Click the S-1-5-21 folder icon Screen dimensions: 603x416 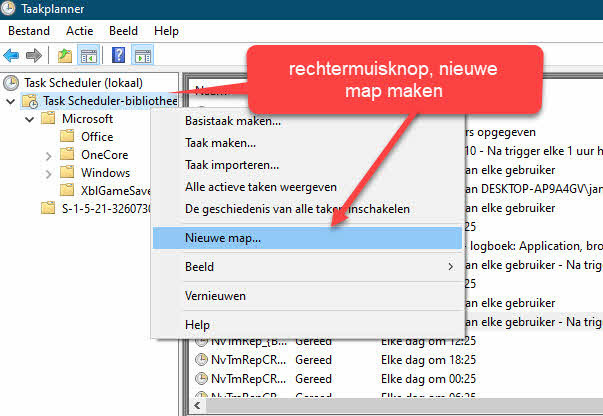pos(48,208)
